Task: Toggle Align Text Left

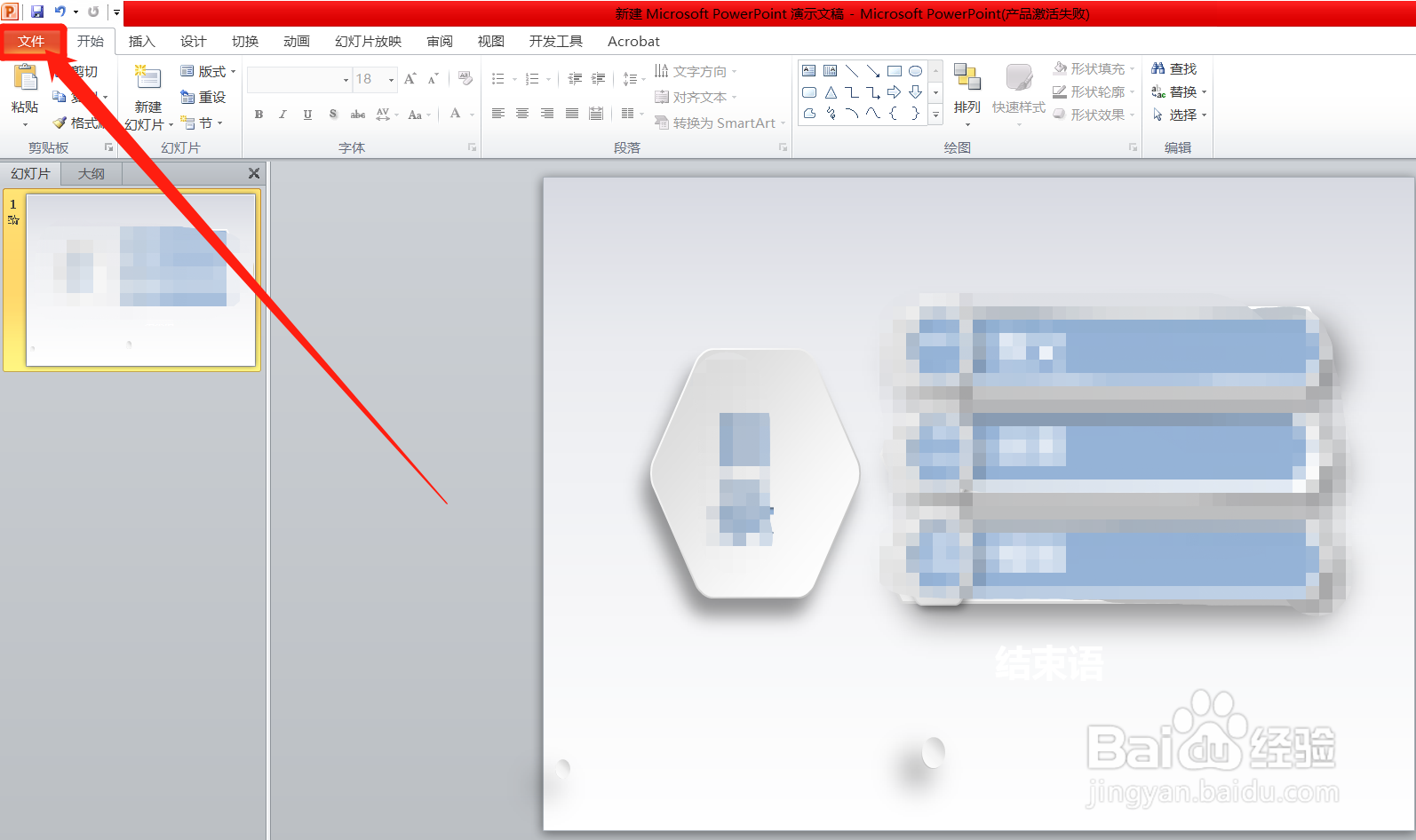Action: click(x=498, y=114)
